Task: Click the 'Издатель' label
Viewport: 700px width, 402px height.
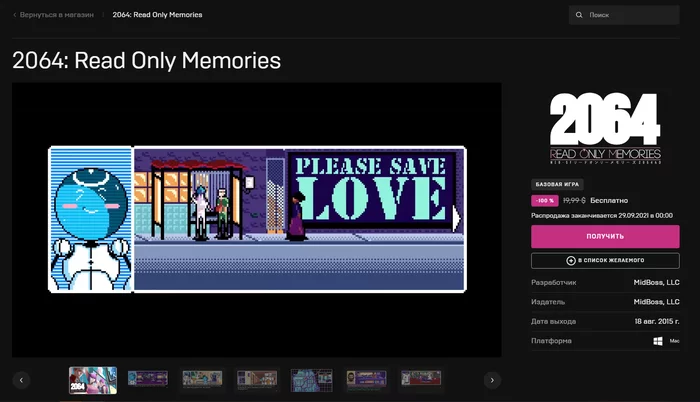Action: click(x=548, y=302)
